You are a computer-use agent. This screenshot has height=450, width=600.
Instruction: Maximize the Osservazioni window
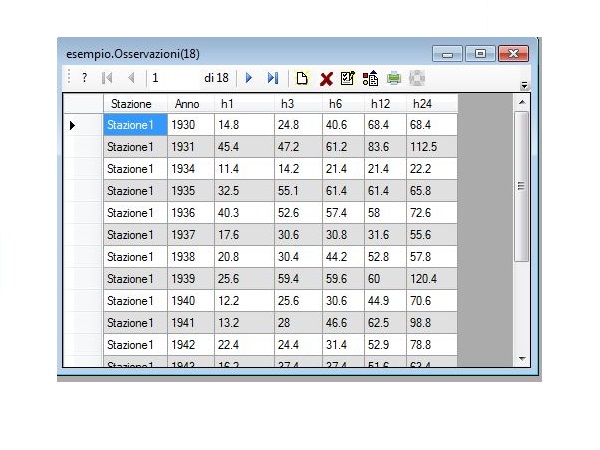coord(480,54)
